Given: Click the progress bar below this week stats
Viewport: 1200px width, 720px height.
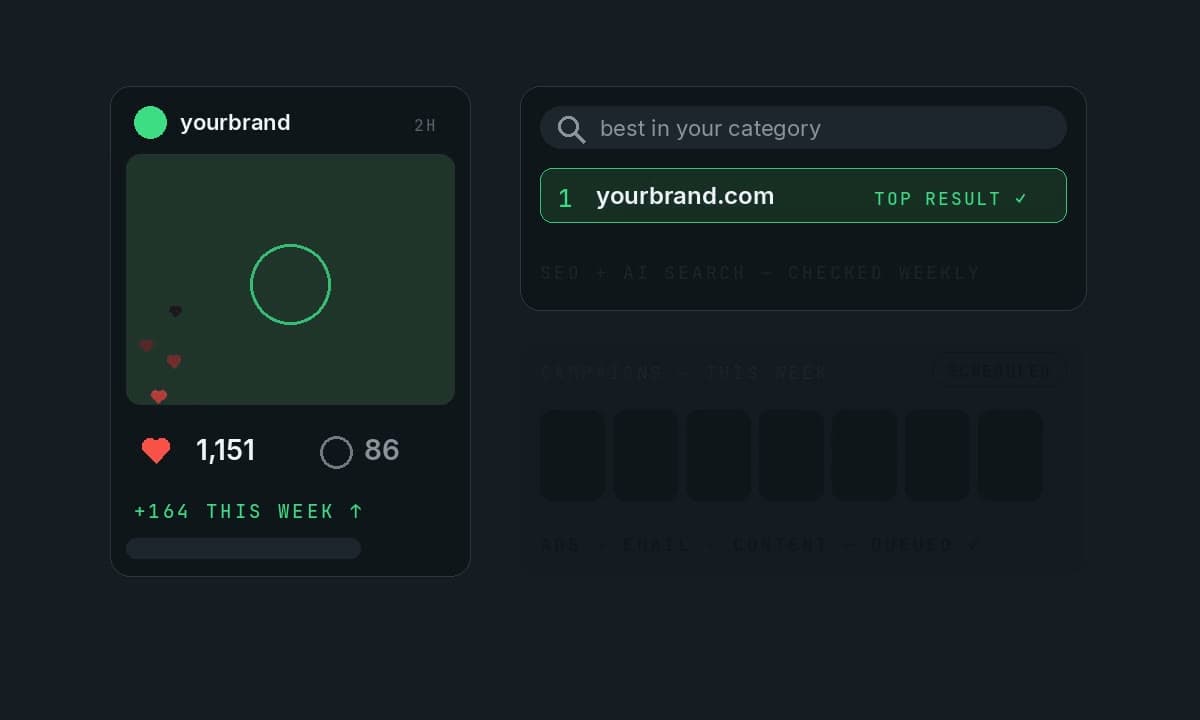Looking at the screenshot, I should [x=243, y=548].
